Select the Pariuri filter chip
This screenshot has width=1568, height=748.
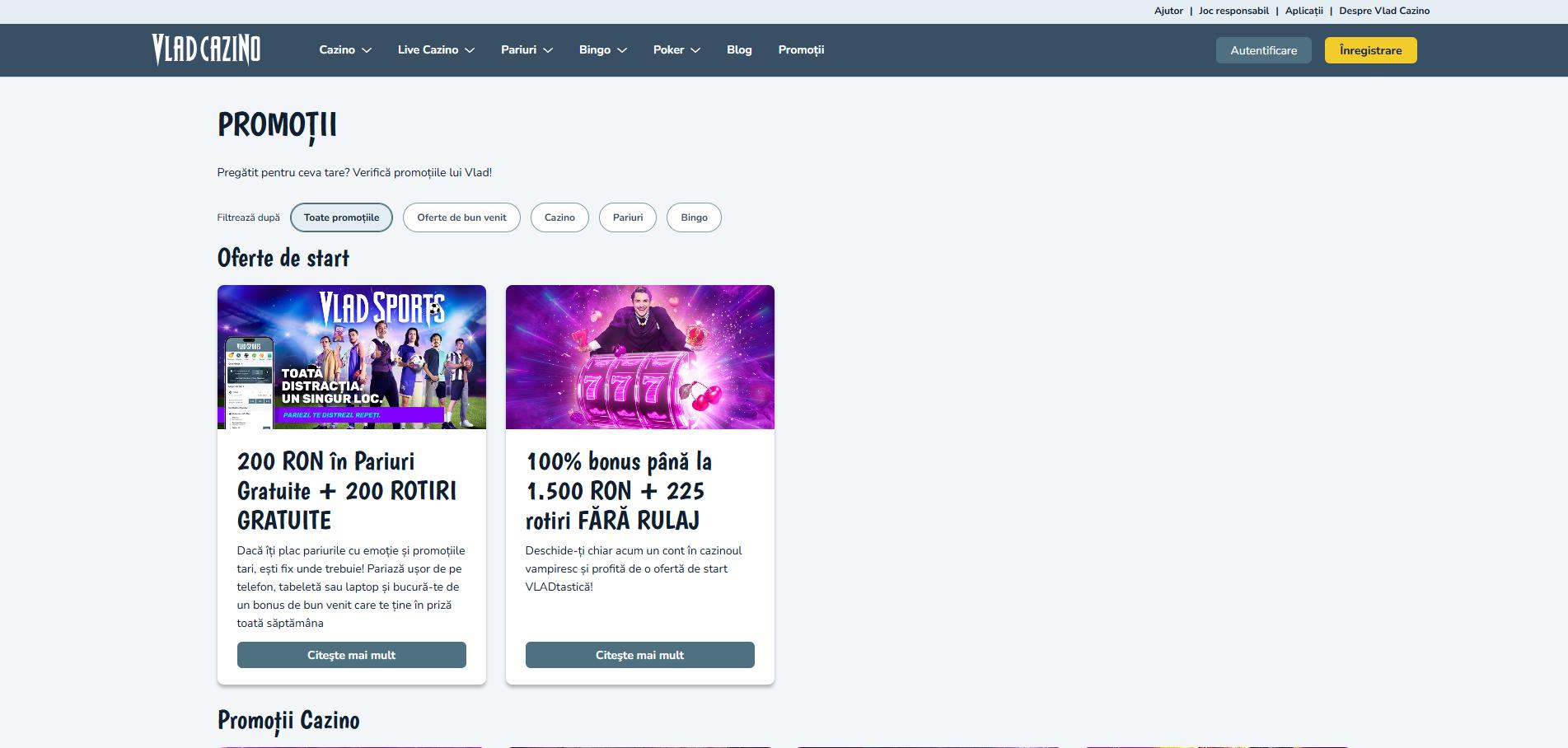tap(627, 217)
